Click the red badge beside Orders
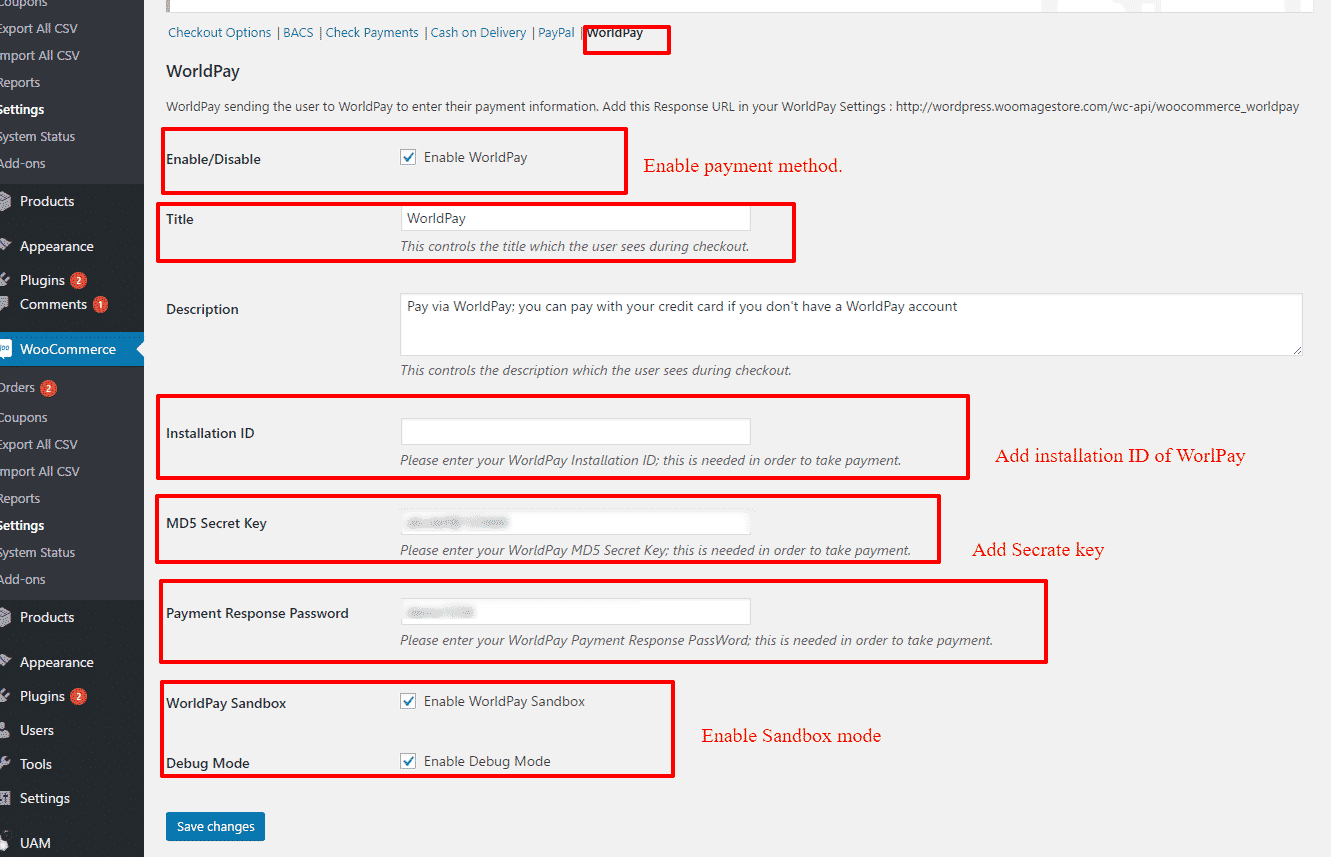The image size is (1331, 857). [48, 388]
